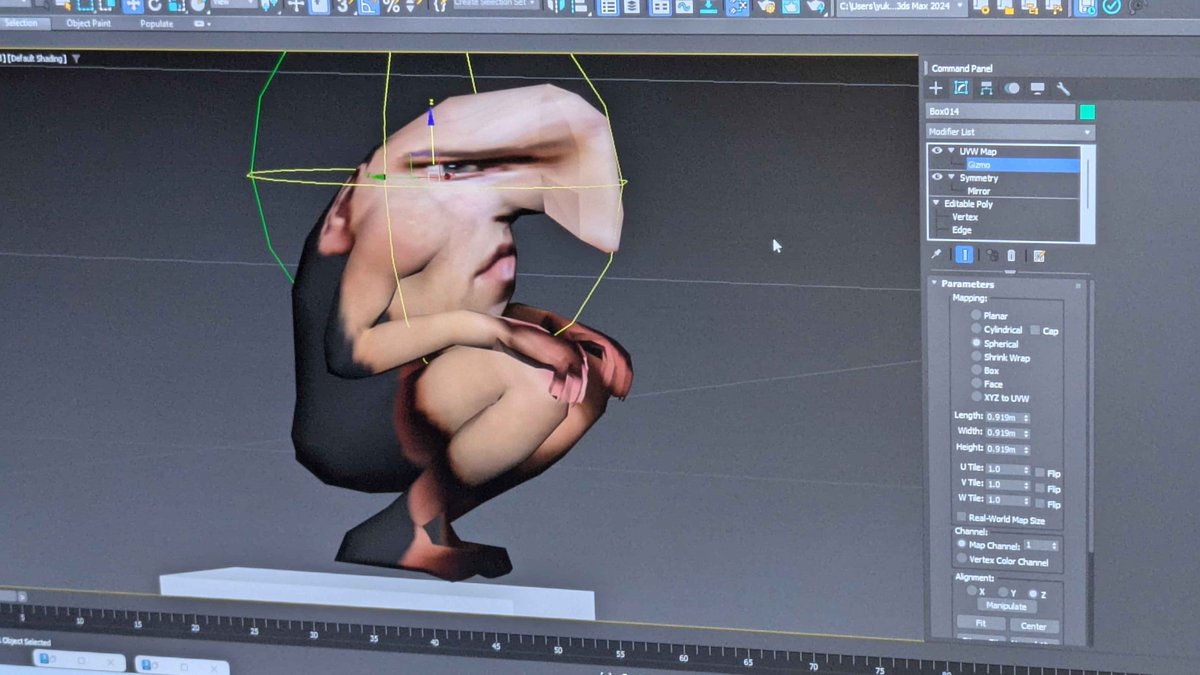Click the blue save icon in the top-right toolbar
Viewport: 1200px width, 675px height.
click(x=1087, y=7)
